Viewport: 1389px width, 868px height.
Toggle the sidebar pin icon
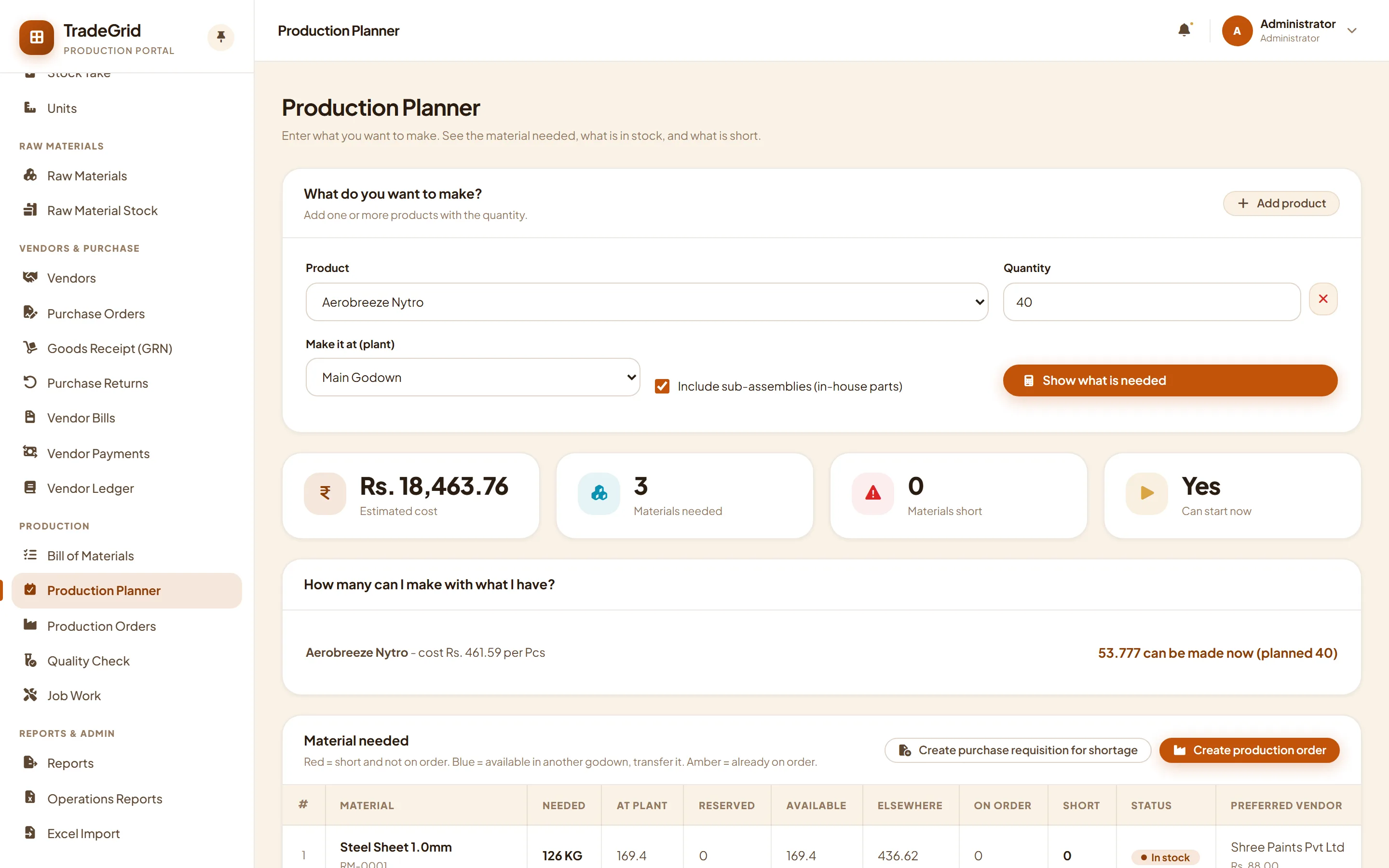(x=220, y=37)
